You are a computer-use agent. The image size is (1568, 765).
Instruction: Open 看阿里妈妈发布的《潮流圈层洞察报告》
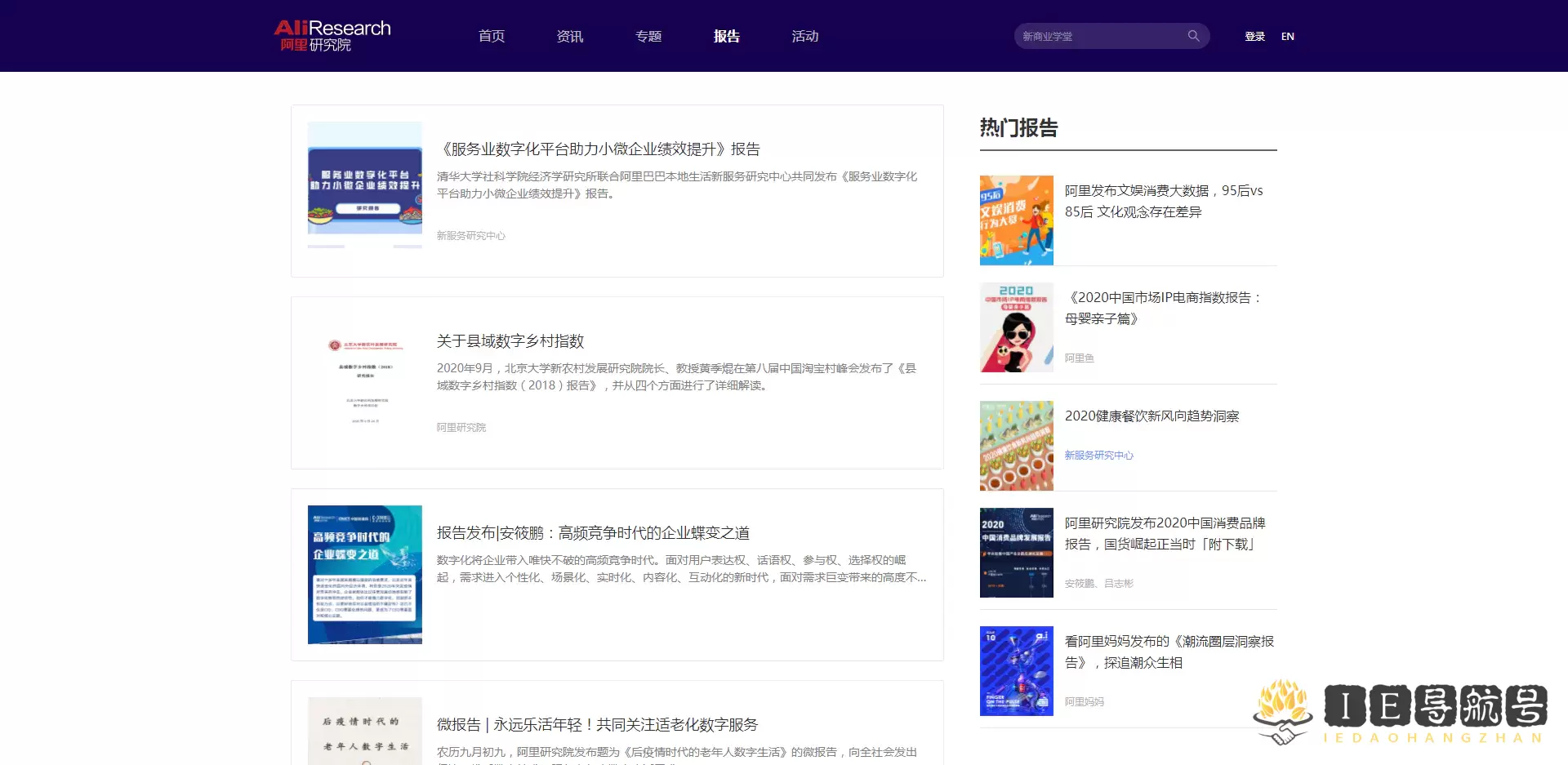pos(1169,652)
